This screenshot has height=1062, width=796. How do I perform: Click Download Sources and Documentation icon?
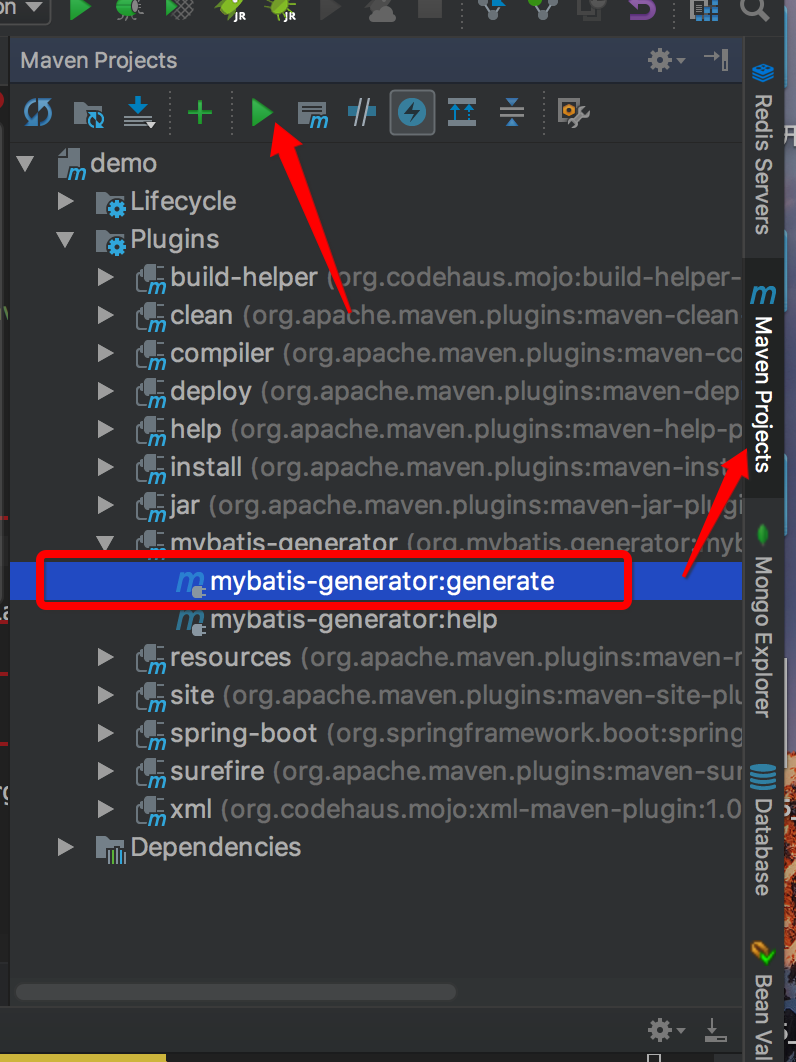[x=138, y=113]
